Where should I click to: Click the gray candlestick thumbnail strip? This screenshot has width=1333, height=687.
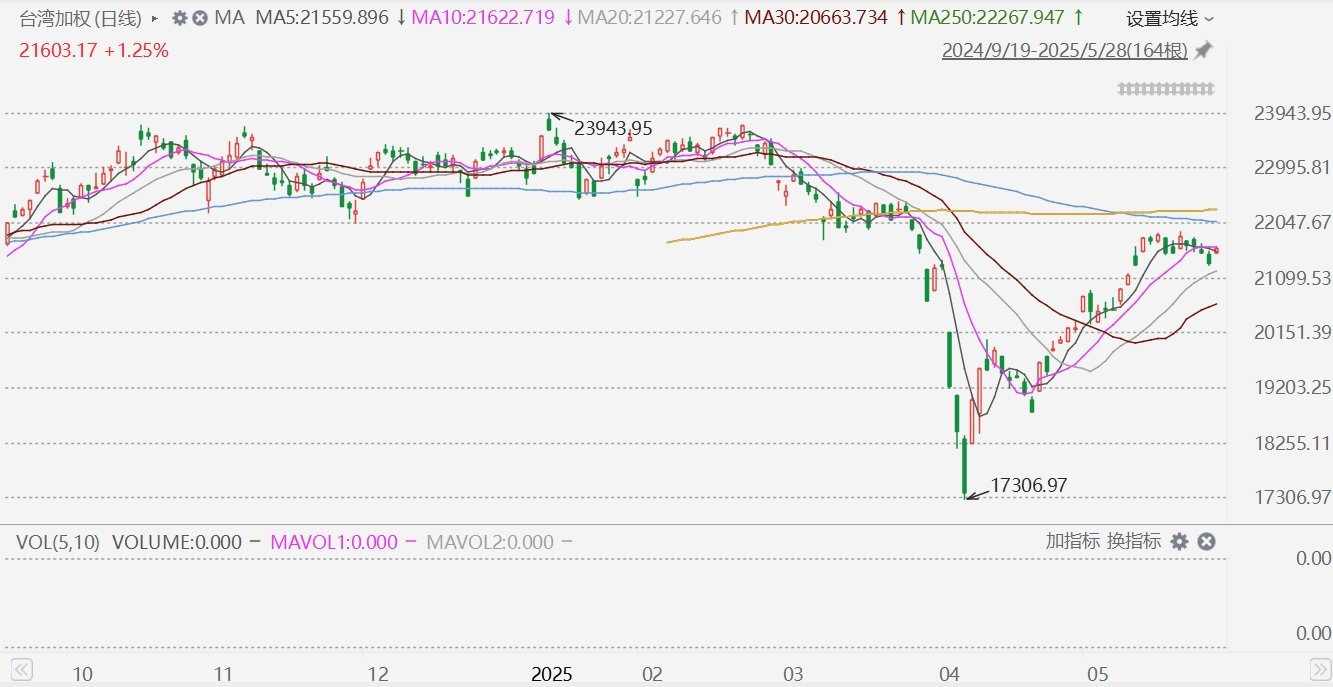[x=1166, y=89]
